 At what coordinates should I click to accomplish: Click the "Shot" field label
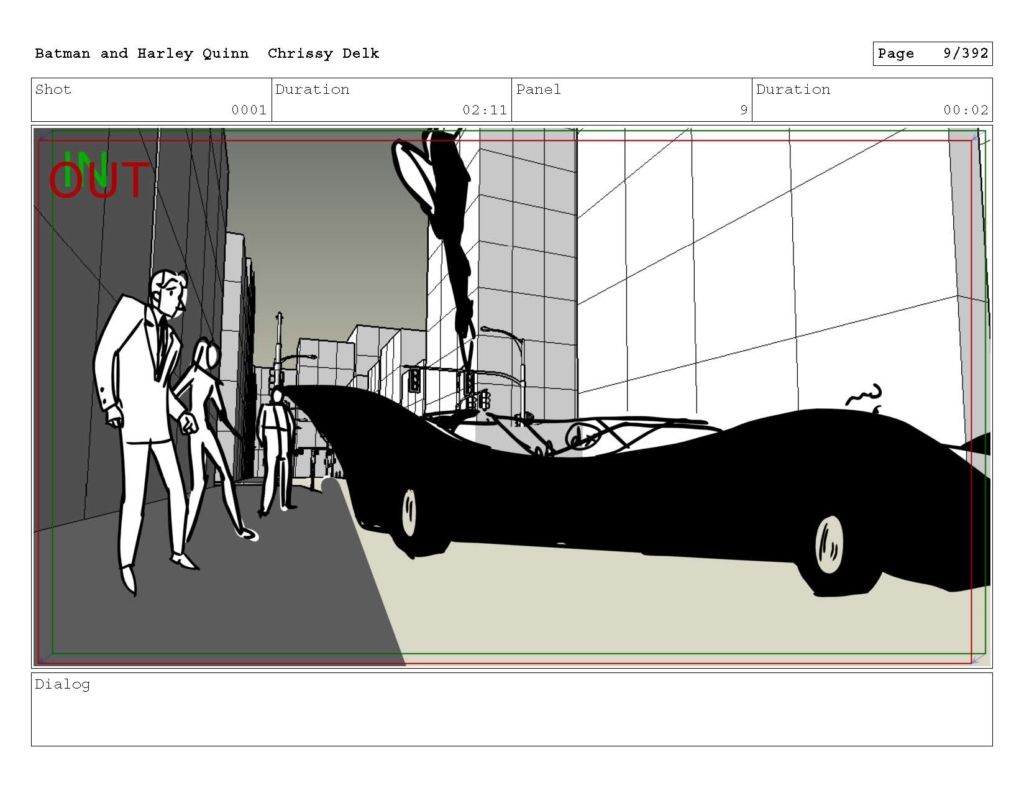(x=53, y=89)
